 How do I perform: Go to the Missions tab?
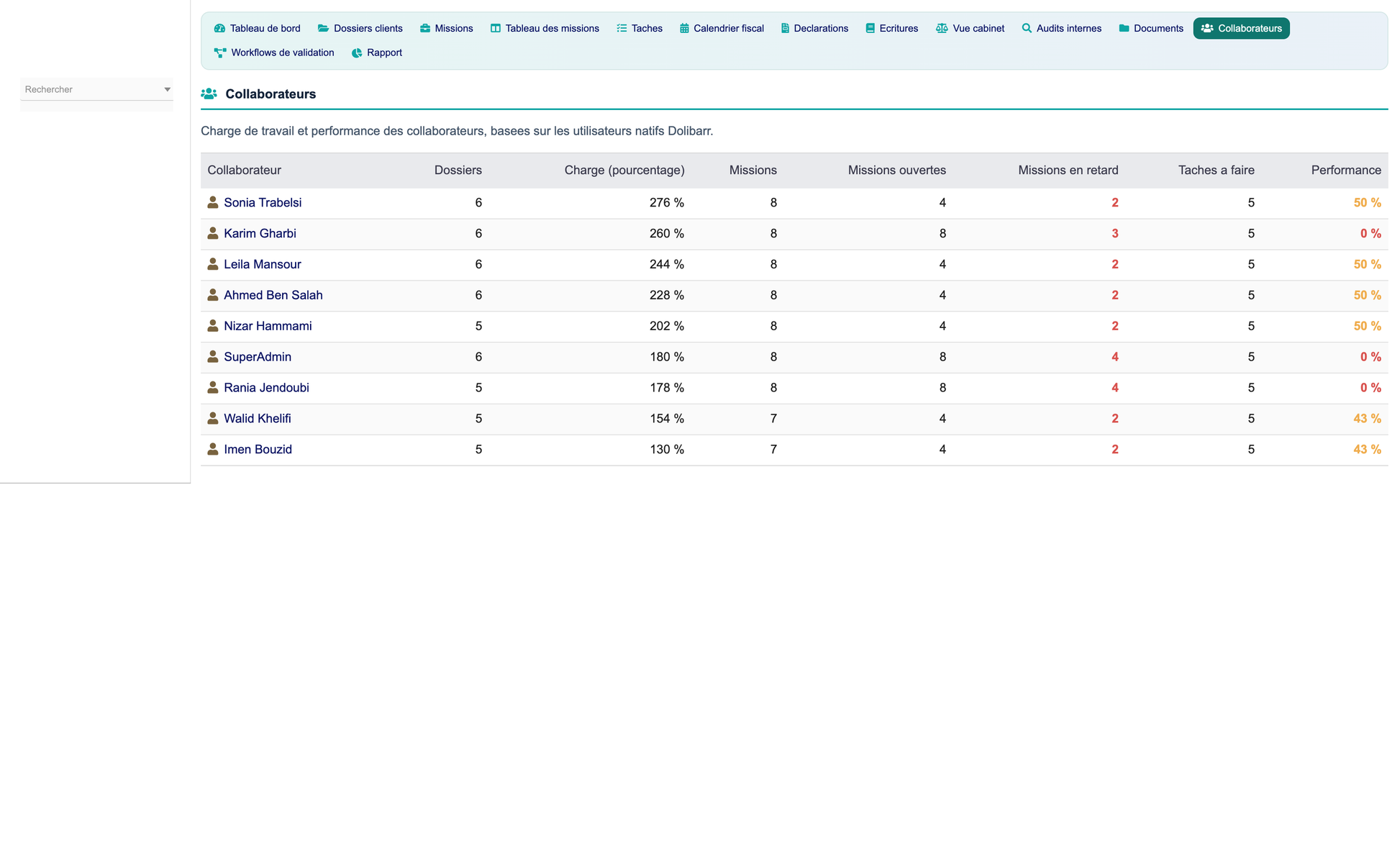point(446,29)
